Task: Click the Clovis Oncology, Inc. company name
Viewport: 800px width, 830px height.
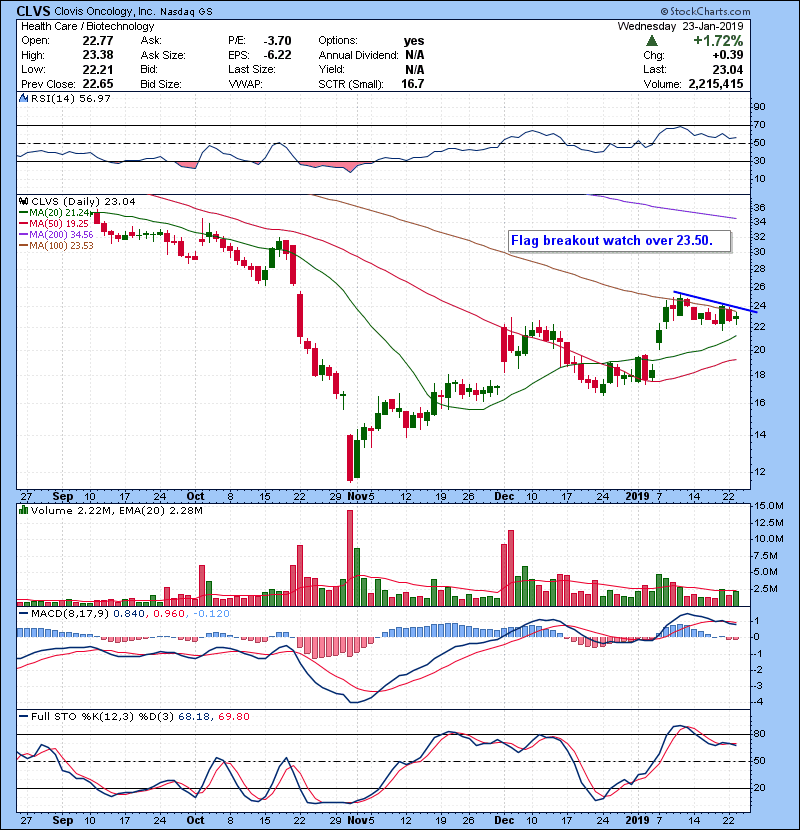Action: tap(105, 11)
